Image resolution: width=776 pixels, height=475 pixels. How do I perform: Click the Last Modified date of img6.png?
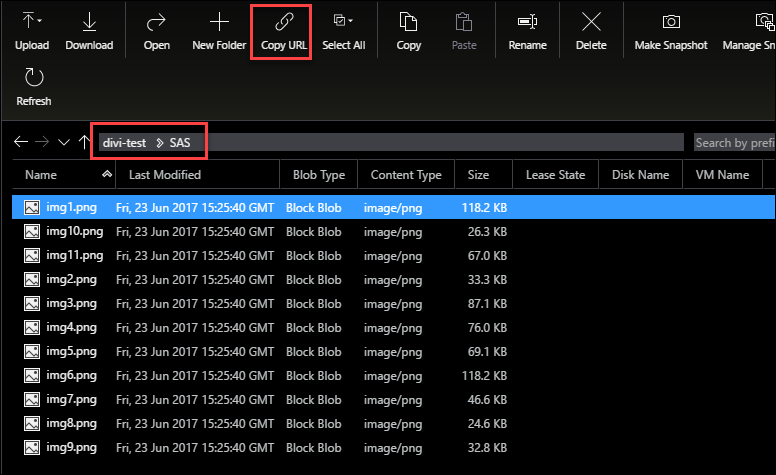(x=195, y=376)
